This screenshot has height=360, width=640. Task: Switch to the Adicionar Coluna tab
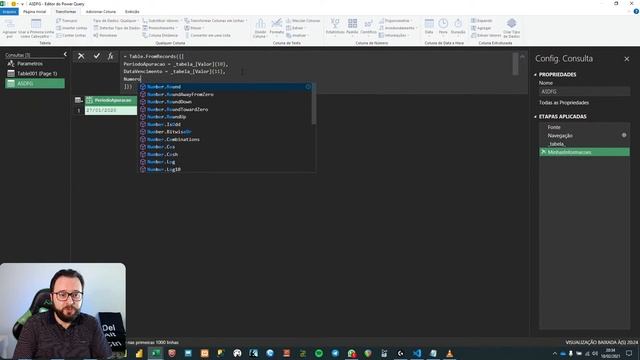tap(101, 12)
